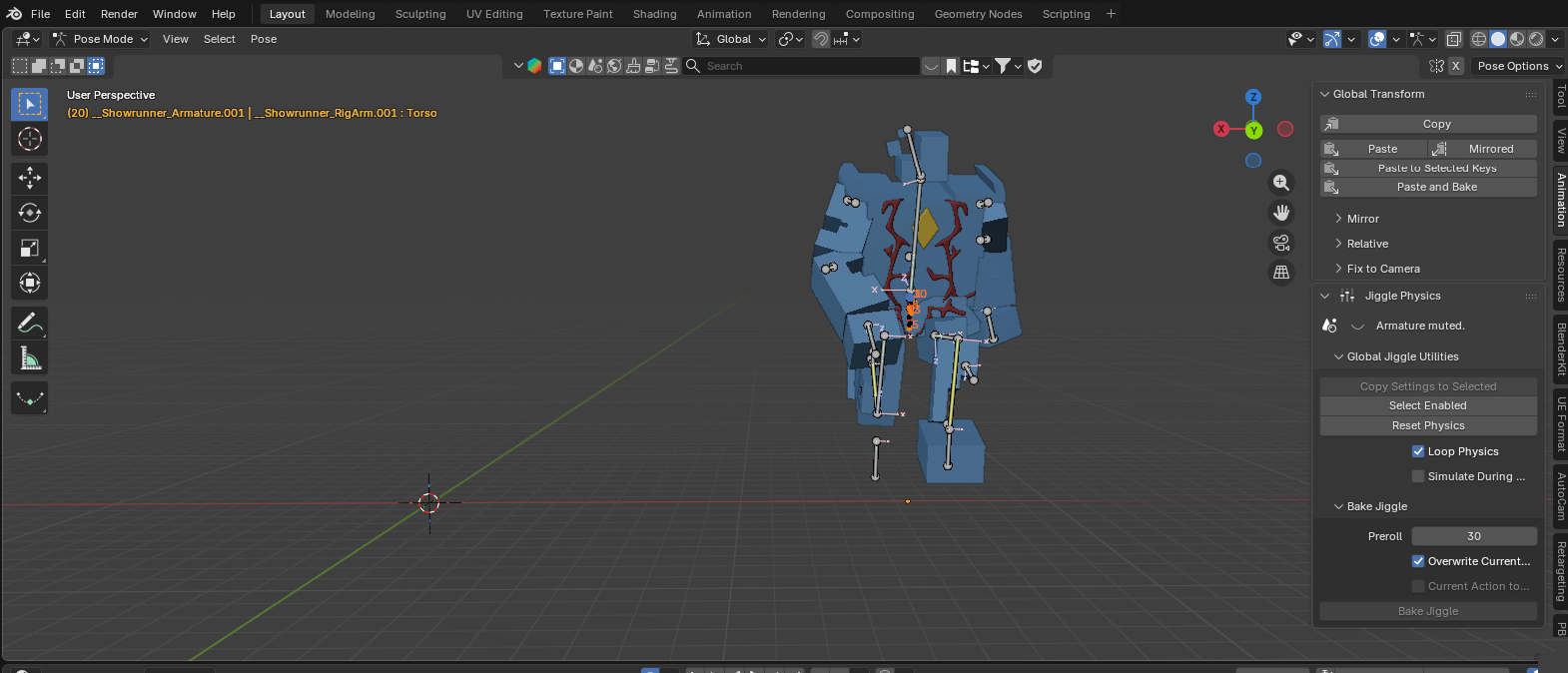Open Pose Options dropdown

pos(1517,66)
